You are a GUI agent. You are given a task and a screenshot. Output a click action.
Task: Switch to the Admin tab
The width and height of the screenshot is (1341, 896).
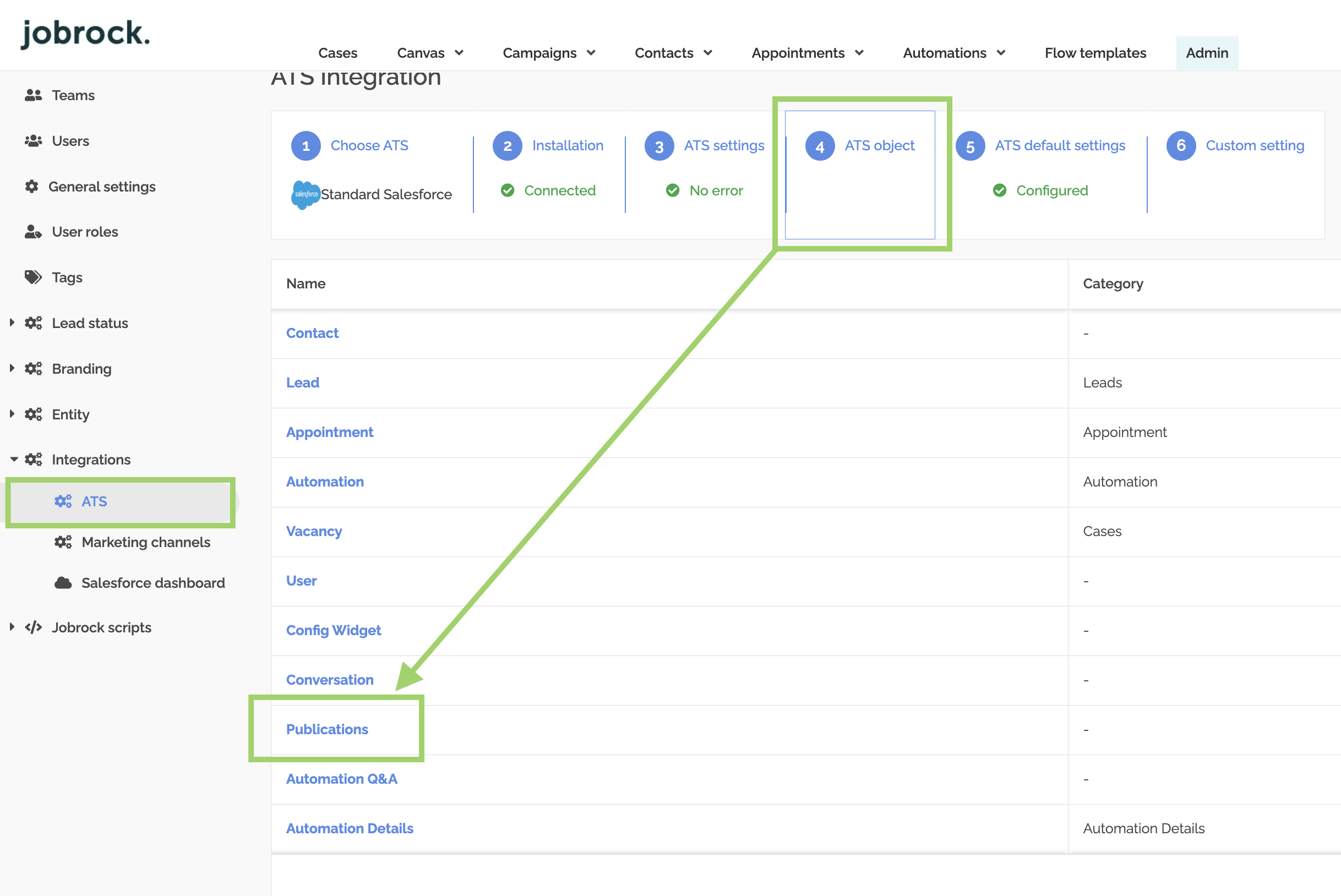point(1206,53)
